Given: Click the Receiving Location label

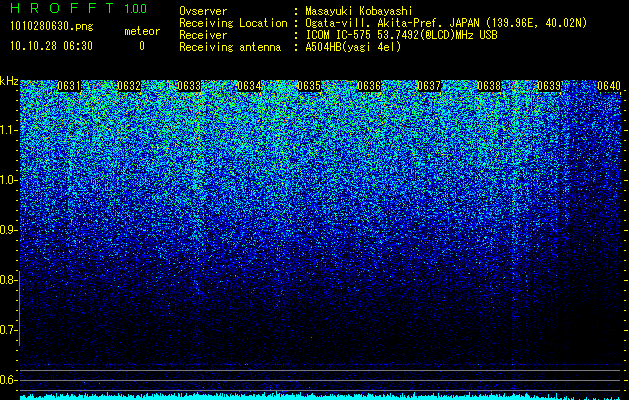Looking at the screenshot, I should 233,23.
